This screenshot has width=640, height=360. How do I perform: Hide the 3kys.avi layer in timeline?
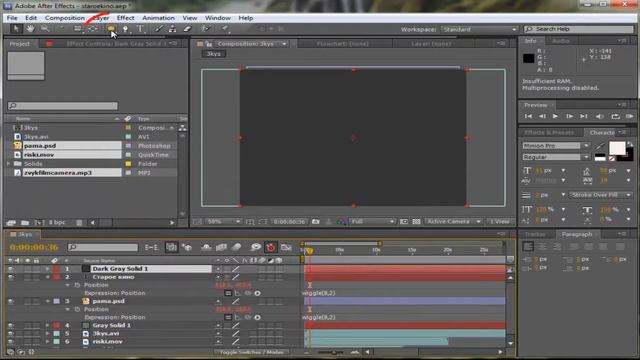coord(10,334)
